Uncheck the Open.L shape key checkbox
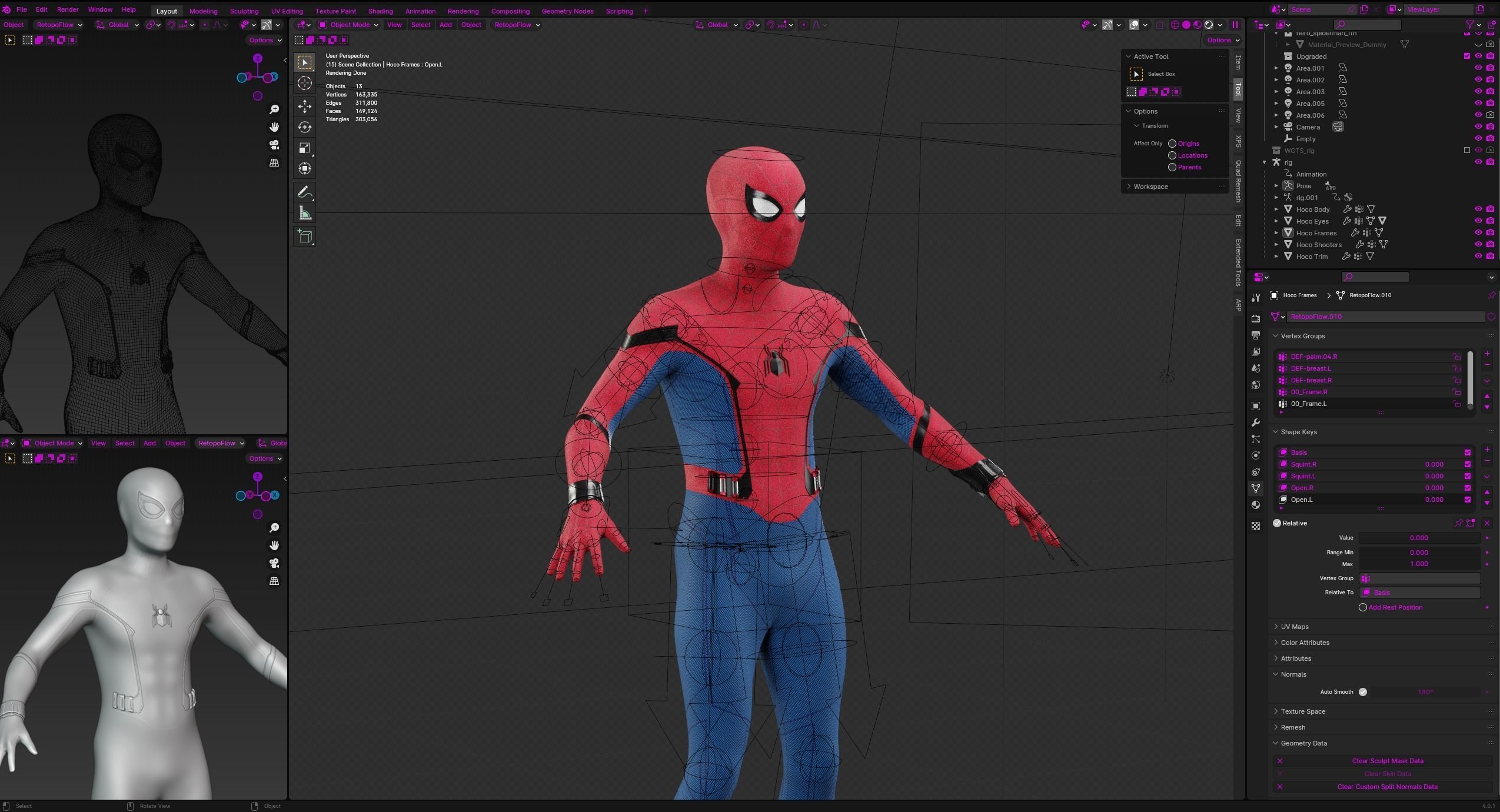 click(1468, 500)
